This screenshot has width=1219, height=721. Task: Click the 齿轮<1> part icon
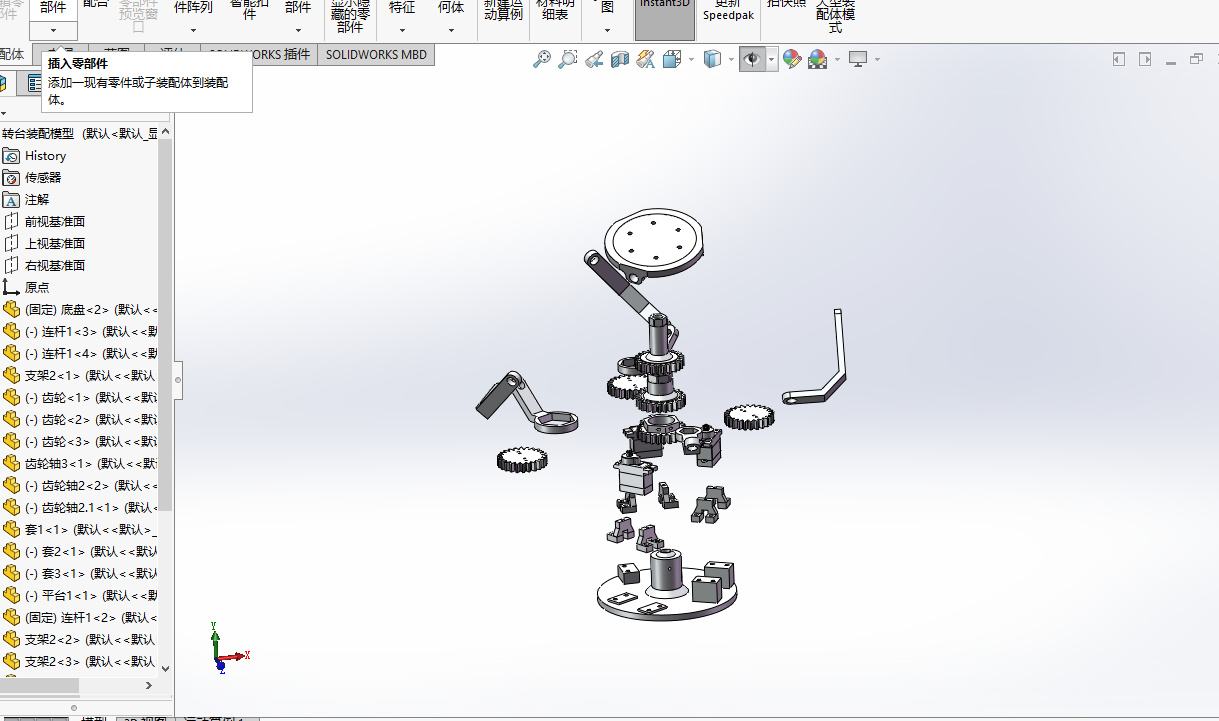coord(12,398)
